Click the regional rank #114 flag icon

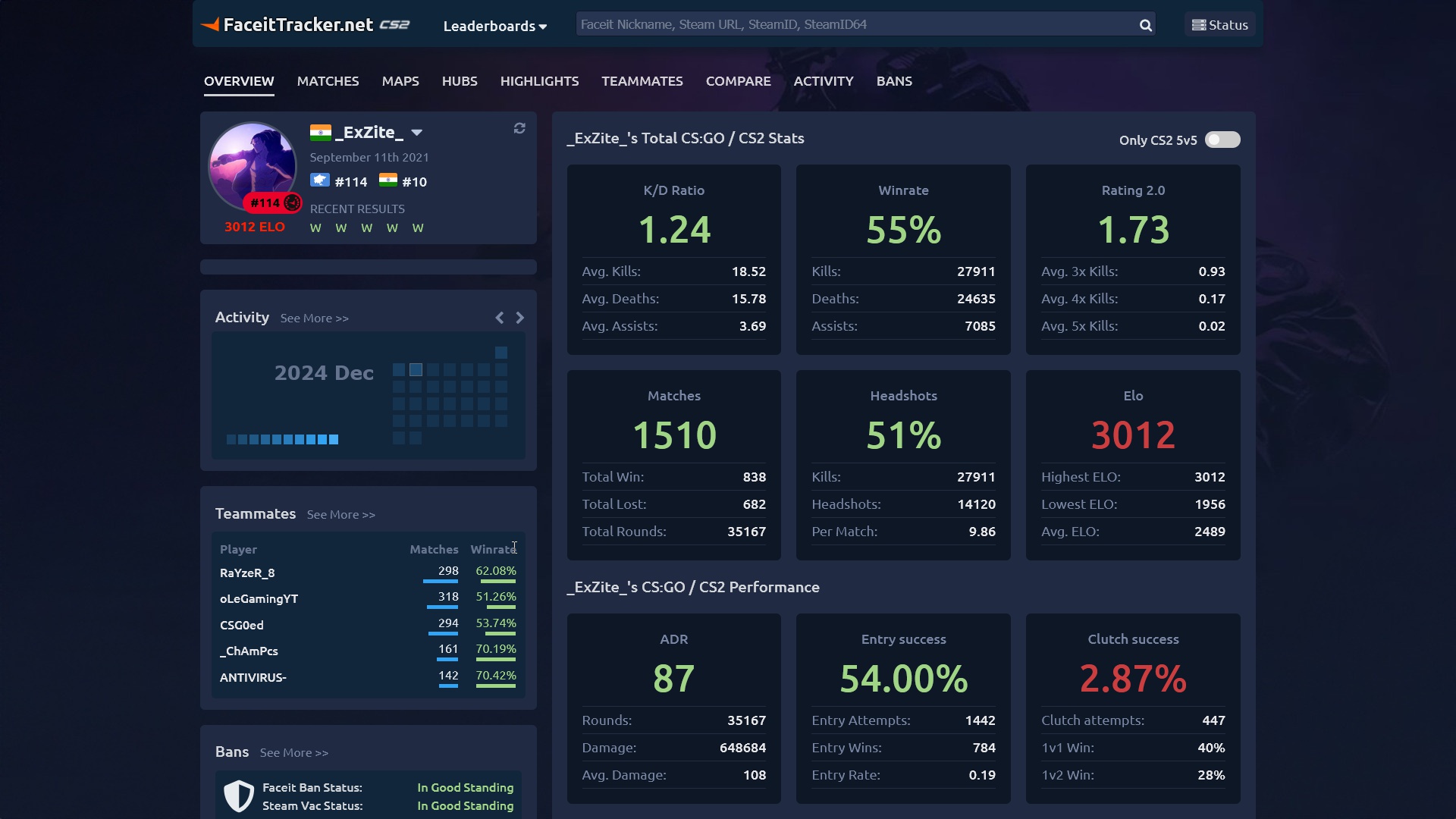[320, 180]
